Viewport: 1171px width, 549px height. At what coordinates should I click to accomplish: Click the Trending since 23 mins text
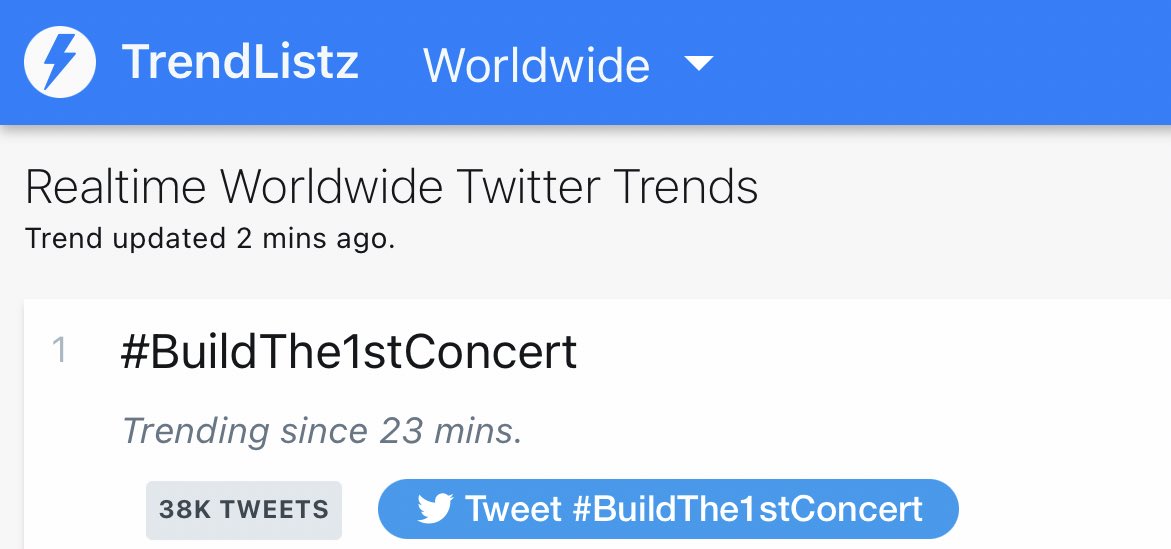(x=322, y=431)
